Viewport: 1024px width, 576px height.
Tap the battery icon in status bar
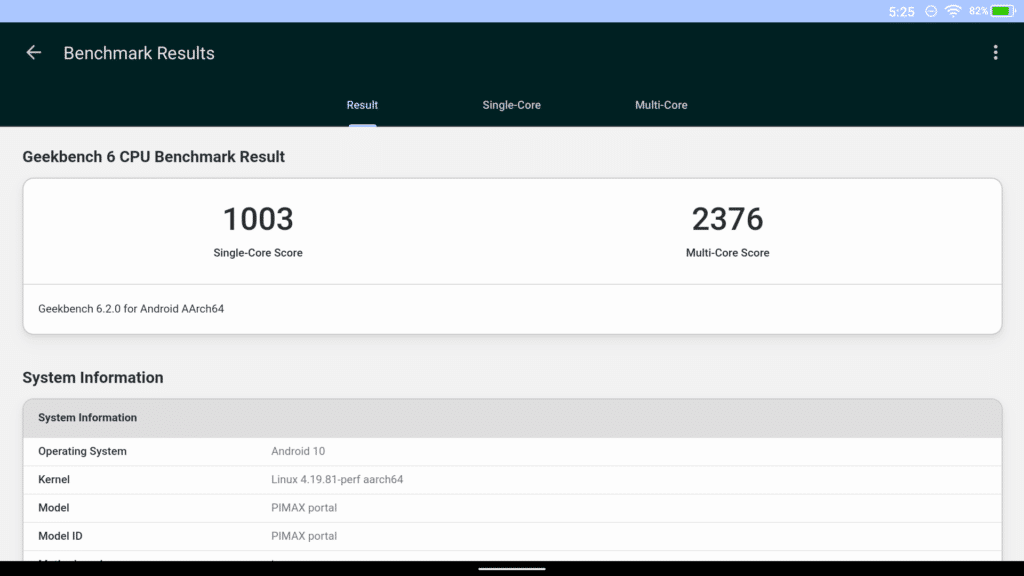[1003, 11]
